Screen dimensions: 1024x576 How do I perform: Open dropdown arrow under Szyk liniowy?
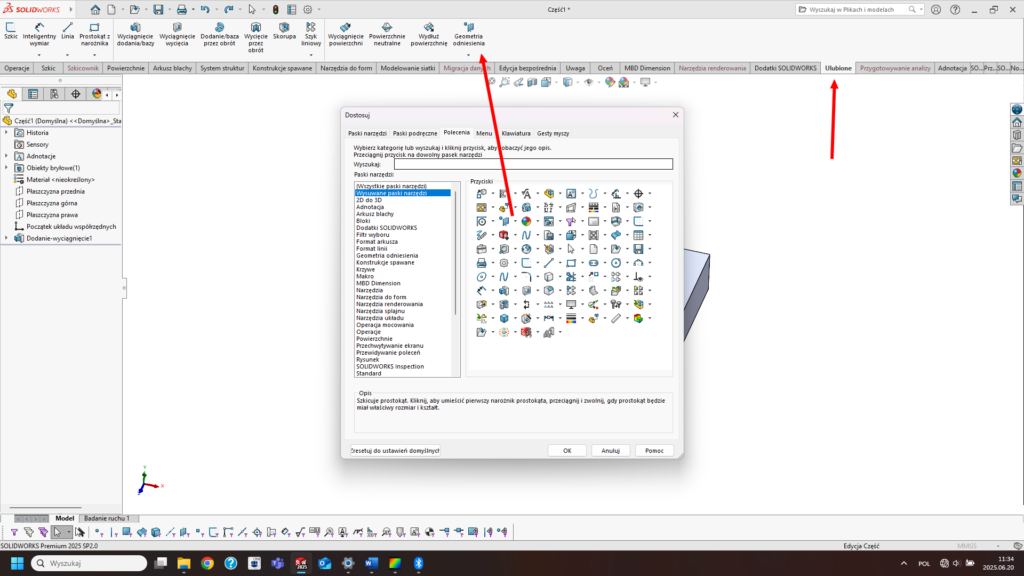click(311, 56)
